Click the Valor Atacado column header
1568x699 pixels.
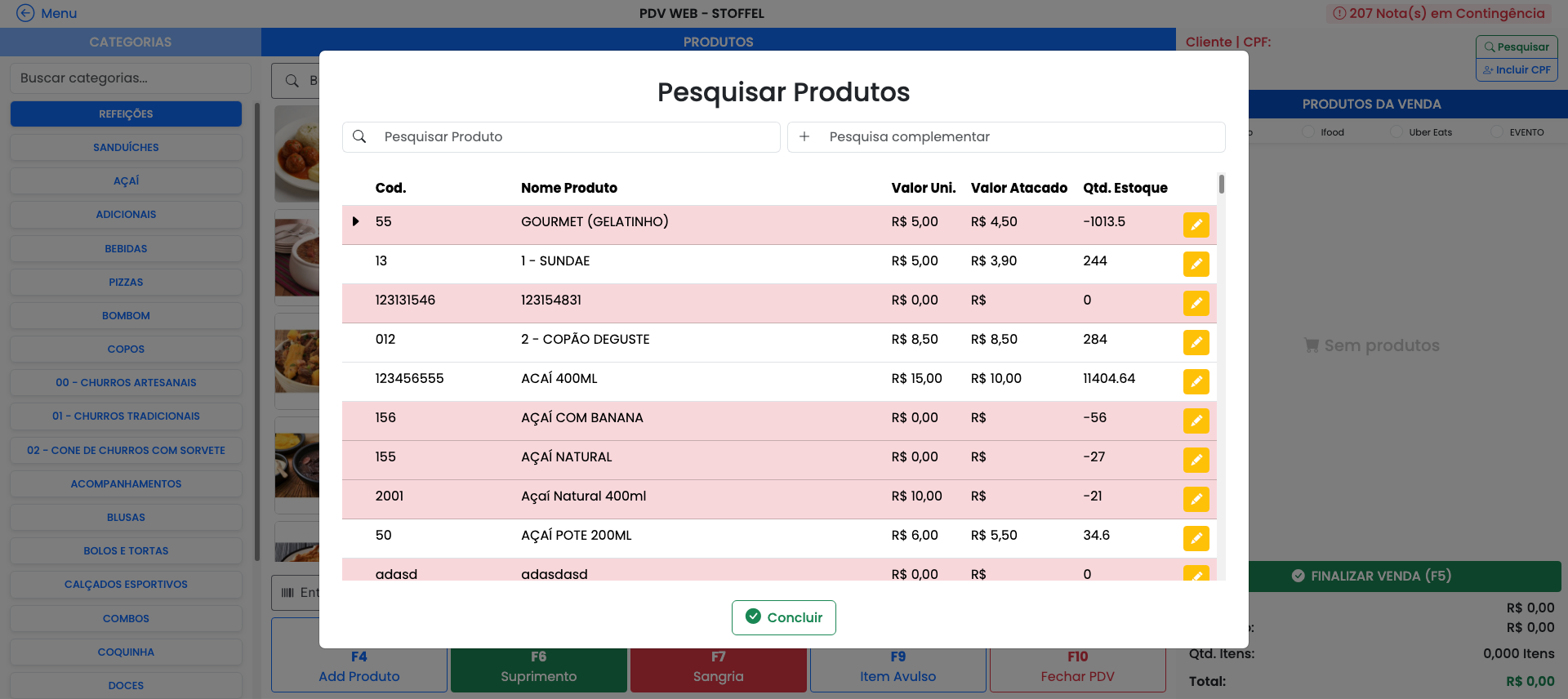click(1019, 188)
